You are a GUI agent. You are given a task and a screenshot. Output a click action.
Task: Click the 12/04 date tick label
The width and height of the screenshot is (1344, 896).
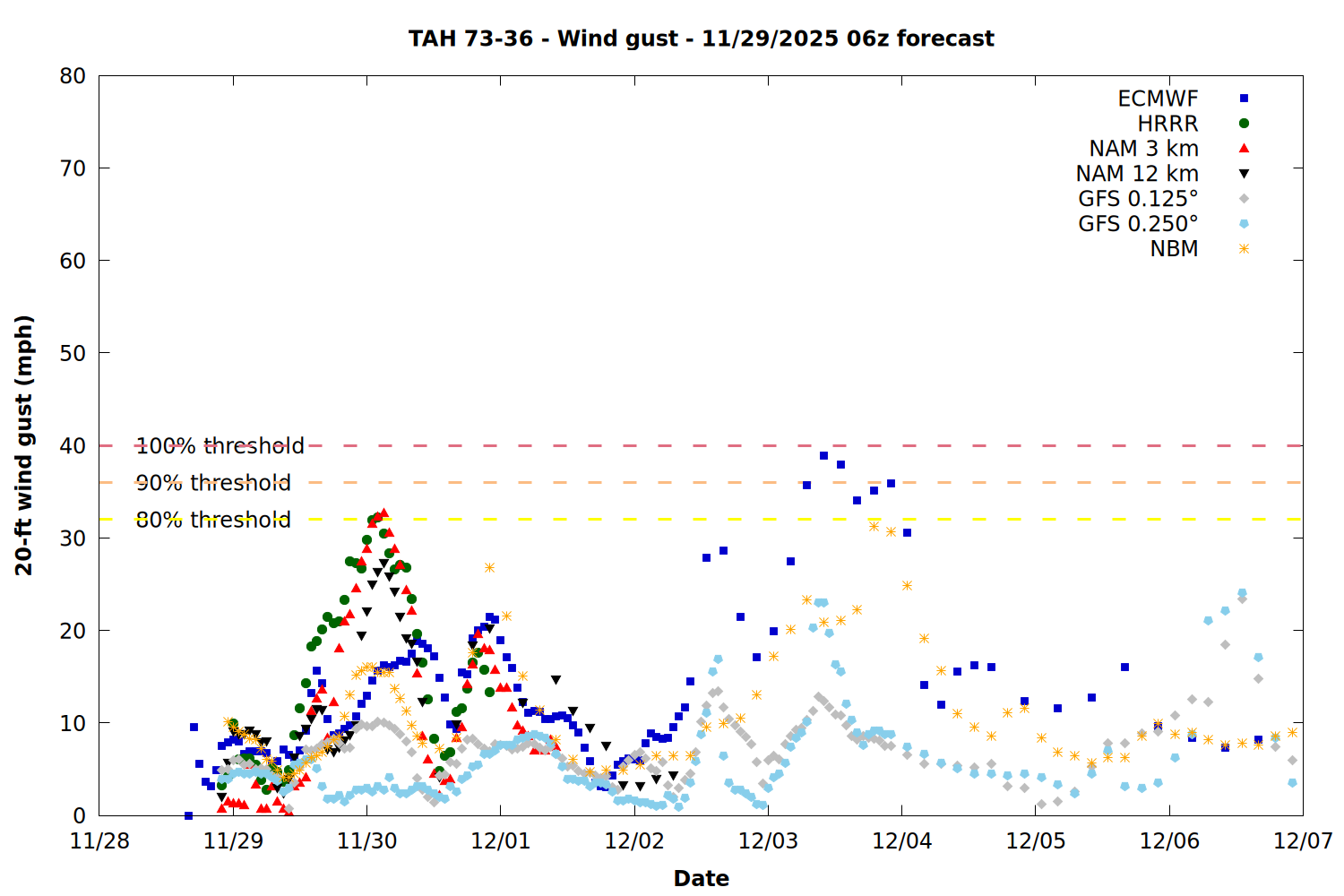901,841
